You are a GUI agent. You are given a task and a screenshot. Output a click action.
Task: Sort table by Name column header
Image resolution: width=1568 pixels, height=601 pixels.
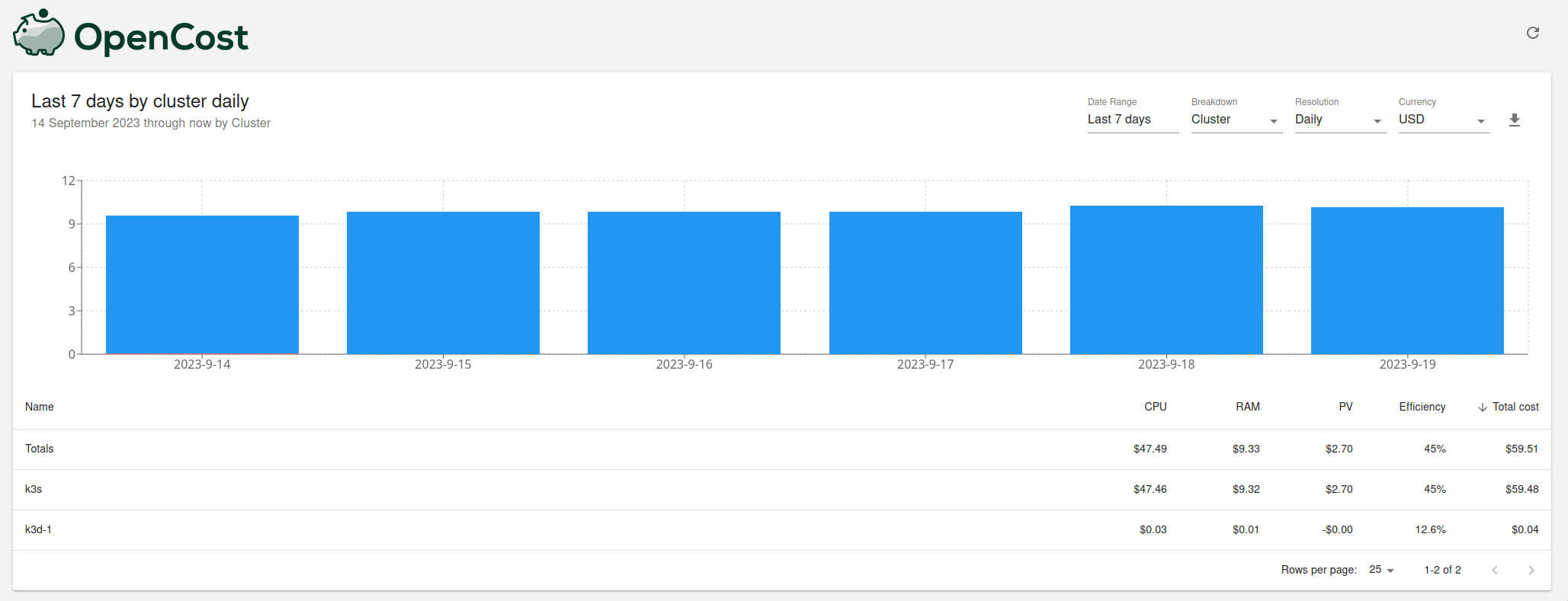tap(40, 407)
